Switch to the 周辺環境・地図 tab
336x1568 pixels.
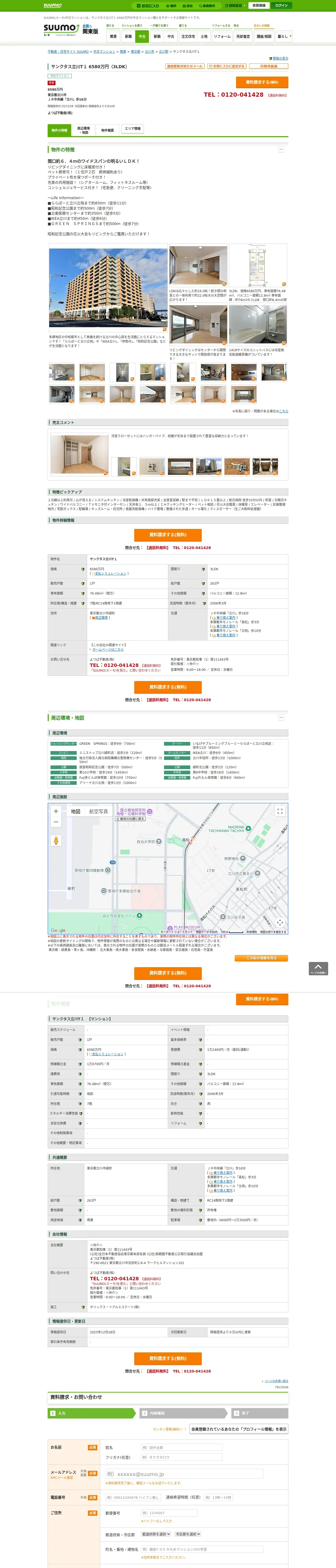point(83,130)
